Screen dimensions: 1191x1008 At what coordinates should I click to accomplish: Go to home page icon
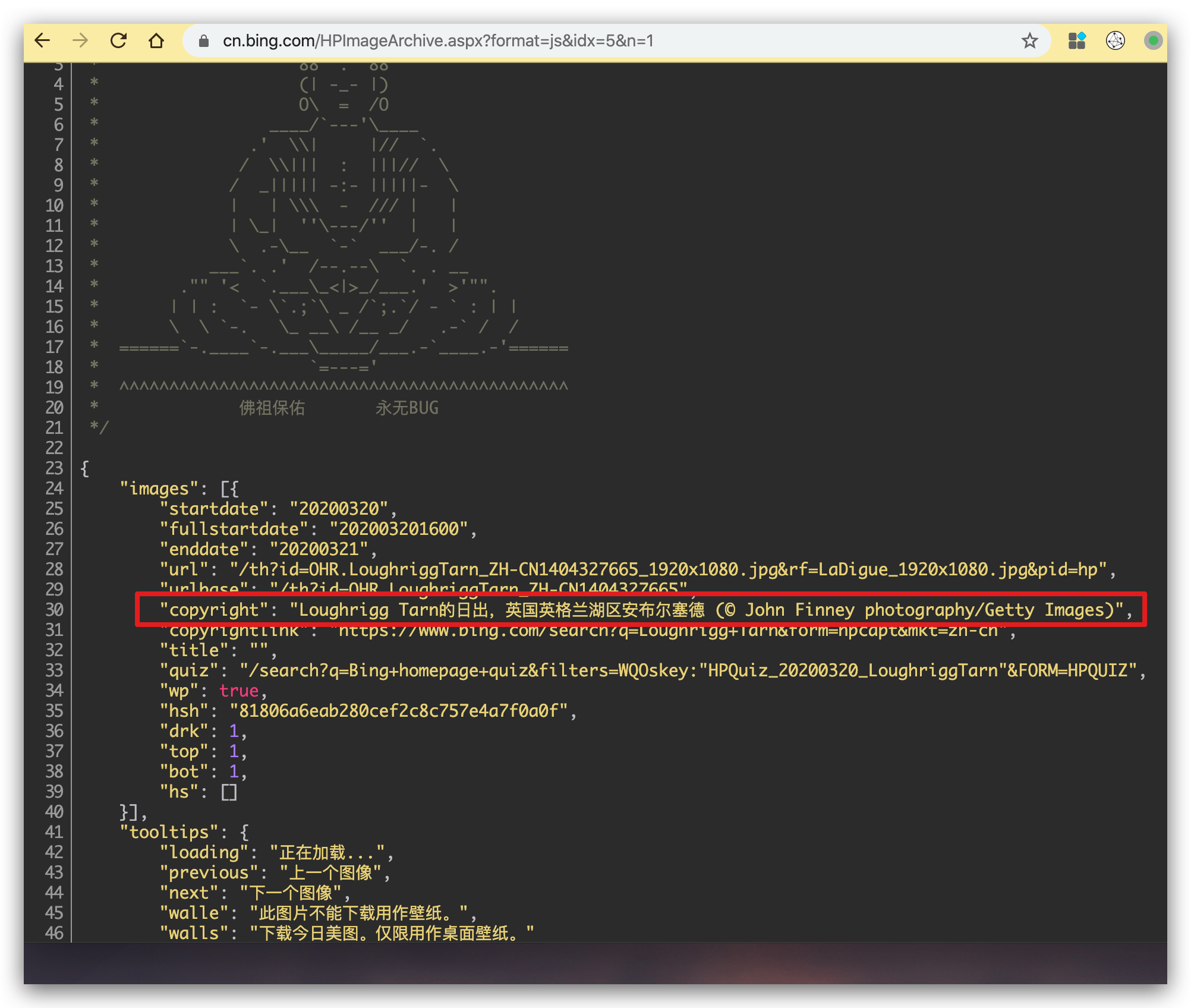[x=156, y=41]
